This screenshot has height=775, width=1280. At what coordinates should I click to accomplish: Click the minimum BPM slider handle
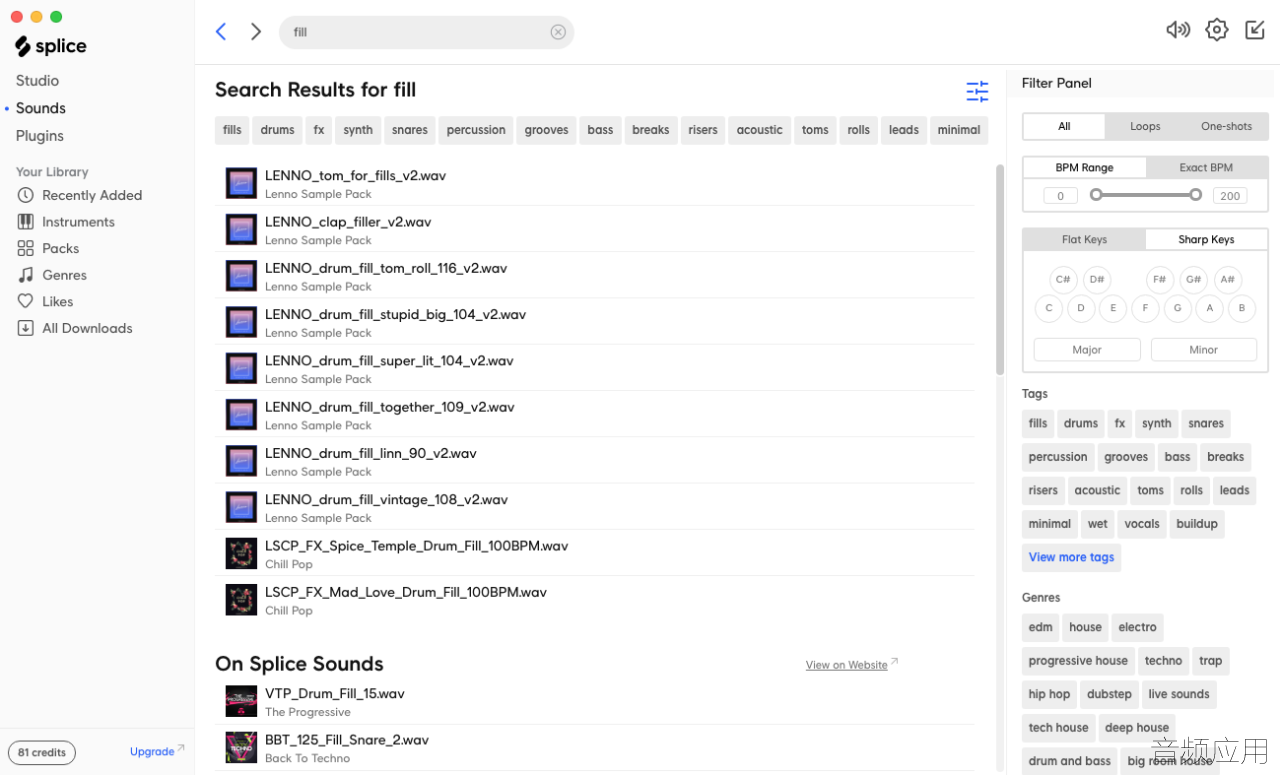(x=1096, y=195)
